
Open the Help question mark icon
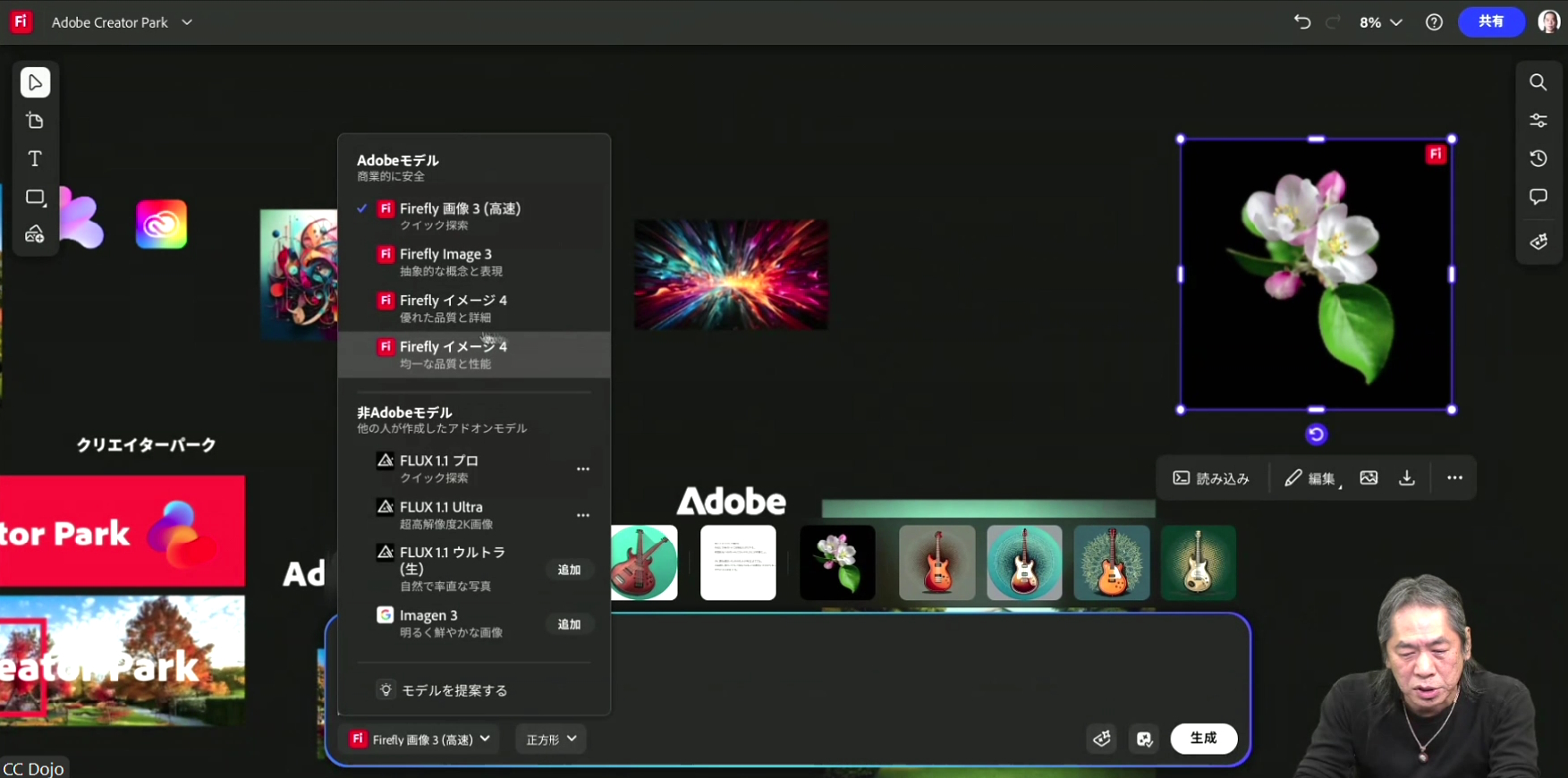[1434, 22]
